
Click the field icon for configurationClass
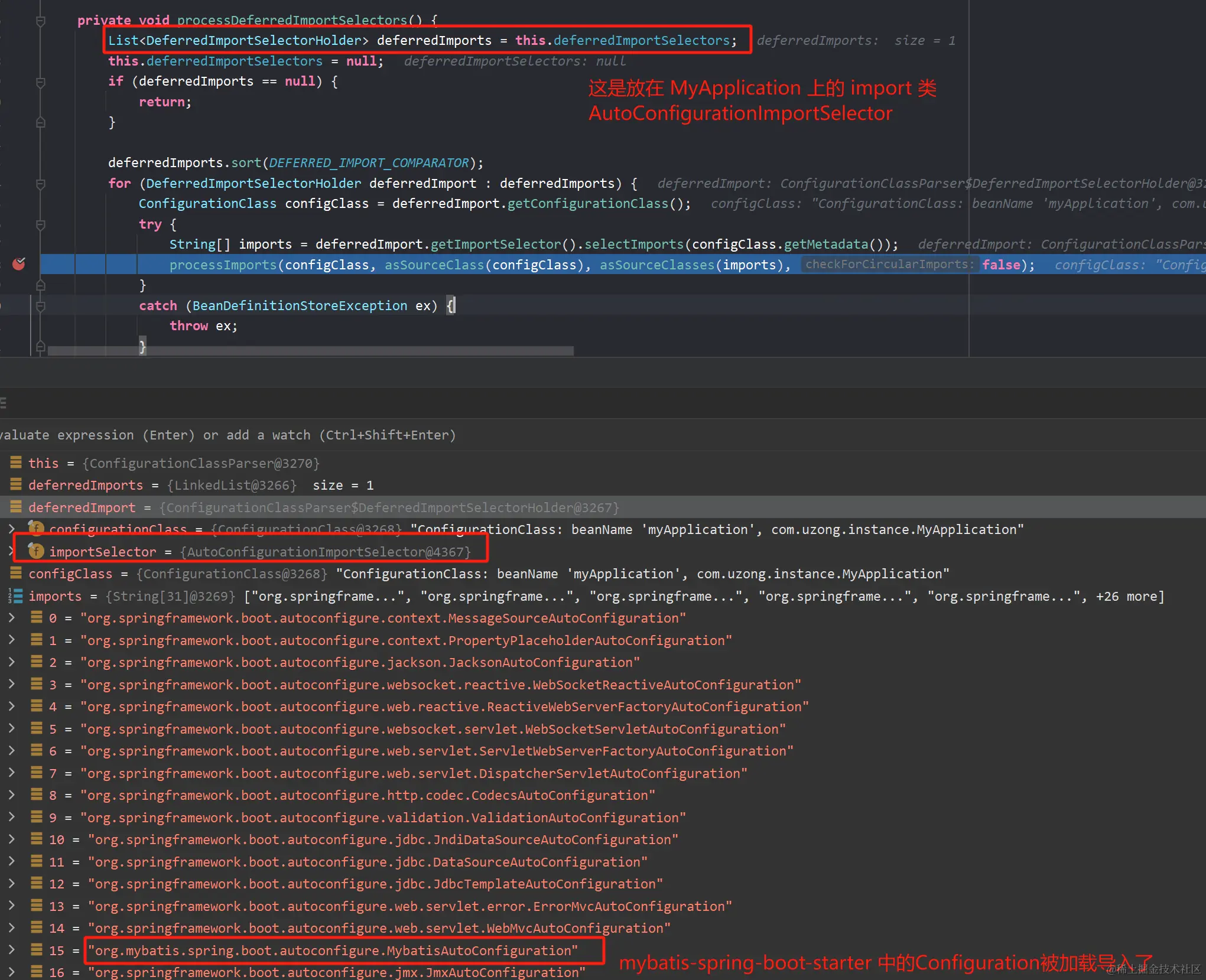click(x=36, y=528)
